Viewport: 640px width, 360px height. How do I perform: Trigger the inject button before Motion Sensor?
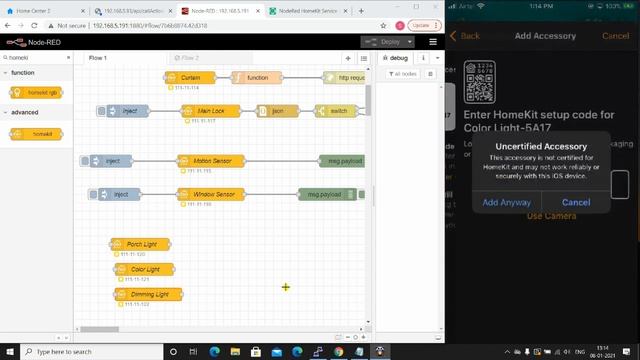tap(85, 161)
